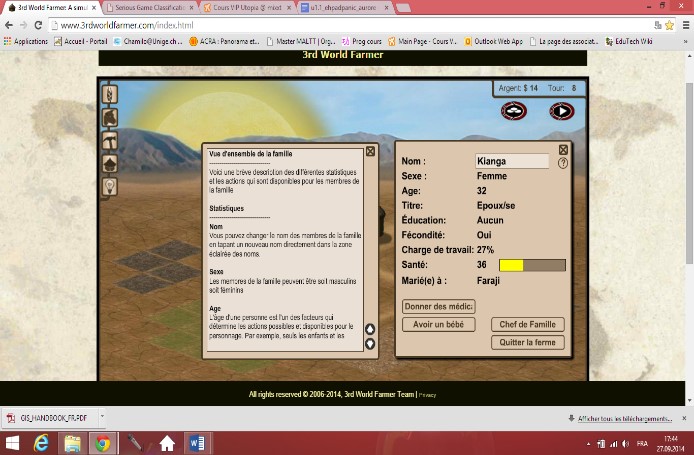Switch to the Cours VP Utopia tab

coord(247,8)
